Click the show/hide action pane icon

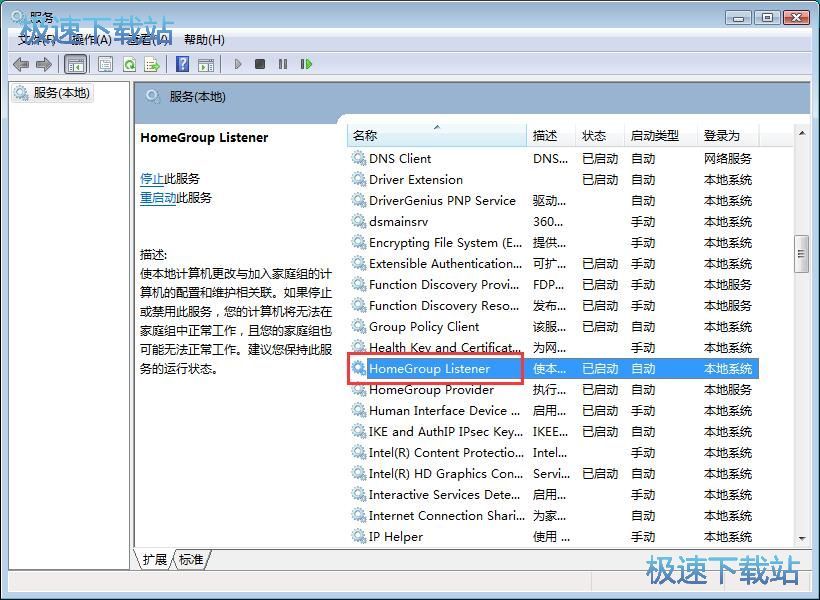(x=206, y=64)
